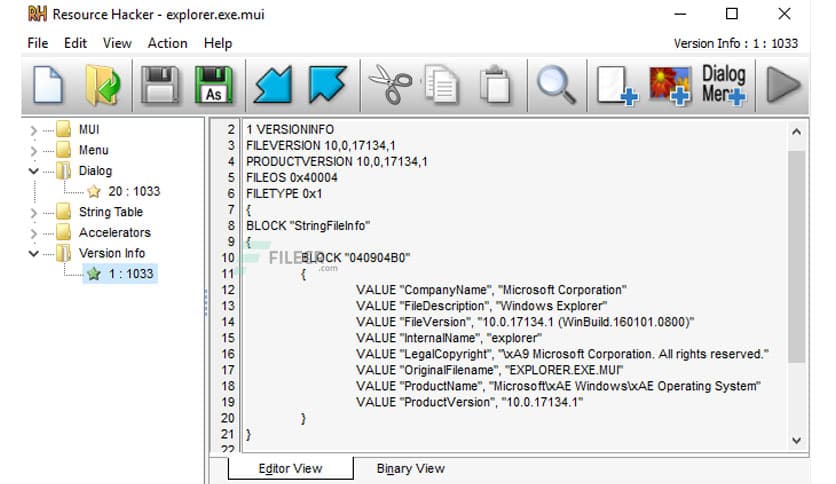Click the Save floppy disk icon
Viewport: 836px width, 484px height.
point(158,85)
